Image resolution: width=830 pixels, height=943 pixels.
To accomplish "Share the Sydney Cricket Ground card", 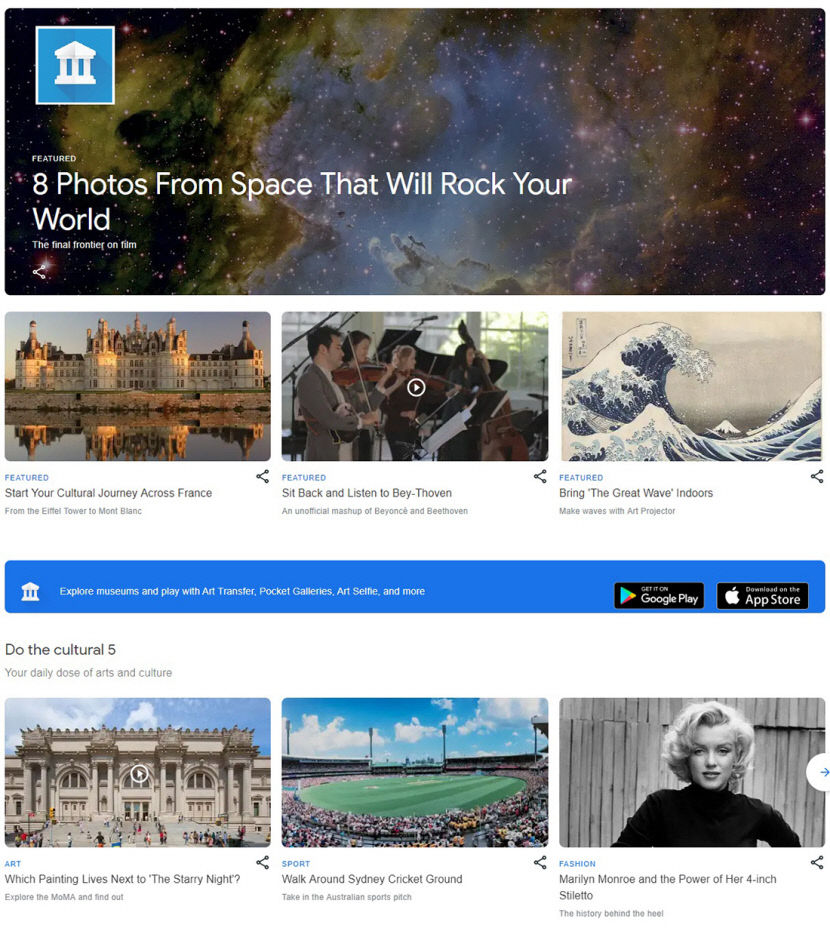I will point(540,863).
